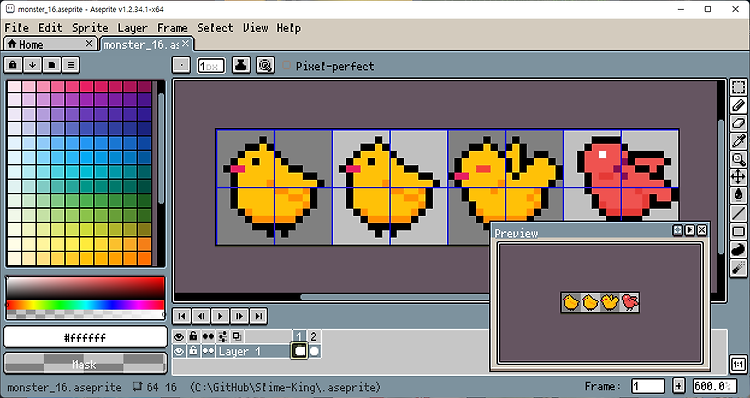750x398 pixels.
Task: Open the Help menu
Action: pos(289,28)
